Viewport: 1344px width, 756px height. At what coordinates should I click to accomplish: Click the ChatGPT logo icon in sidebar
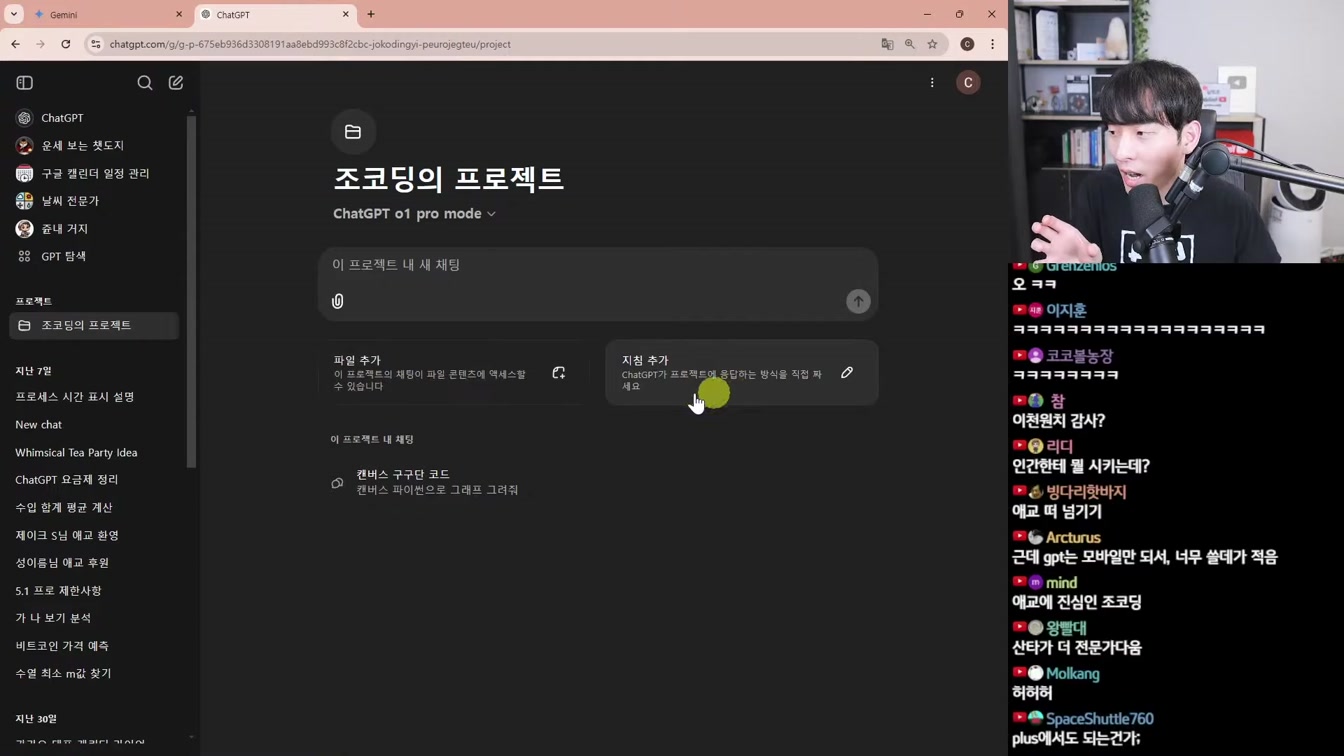point(25,118)
